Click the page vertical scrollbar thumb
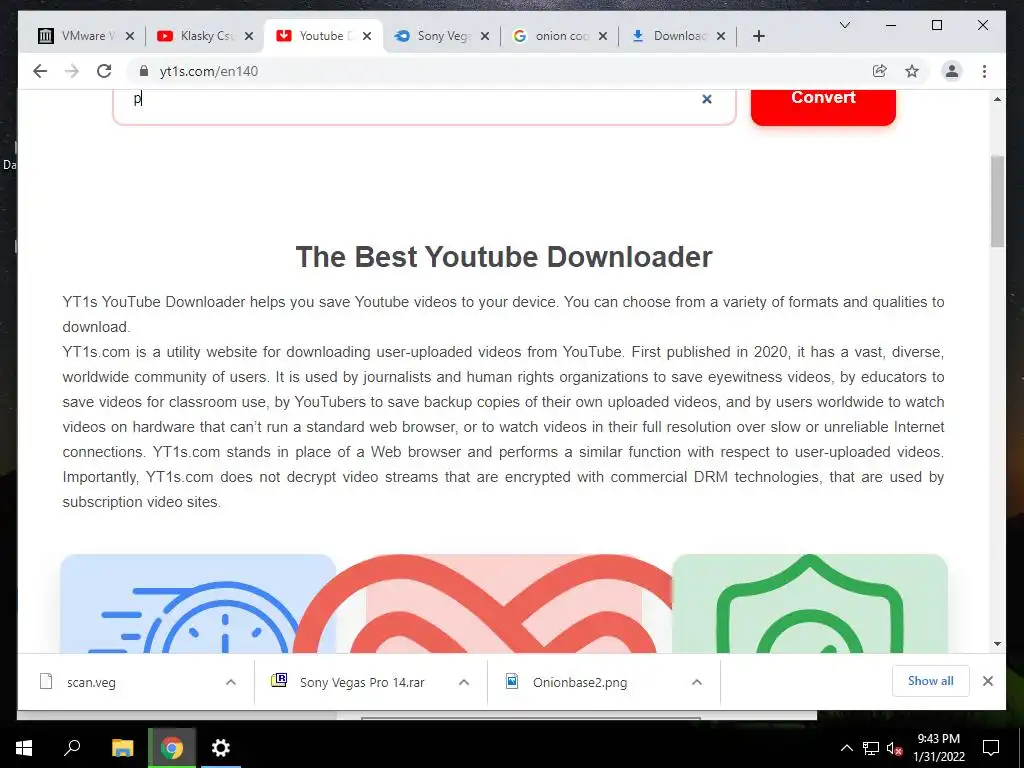The image size is (1024, 768). click(997, 201)
